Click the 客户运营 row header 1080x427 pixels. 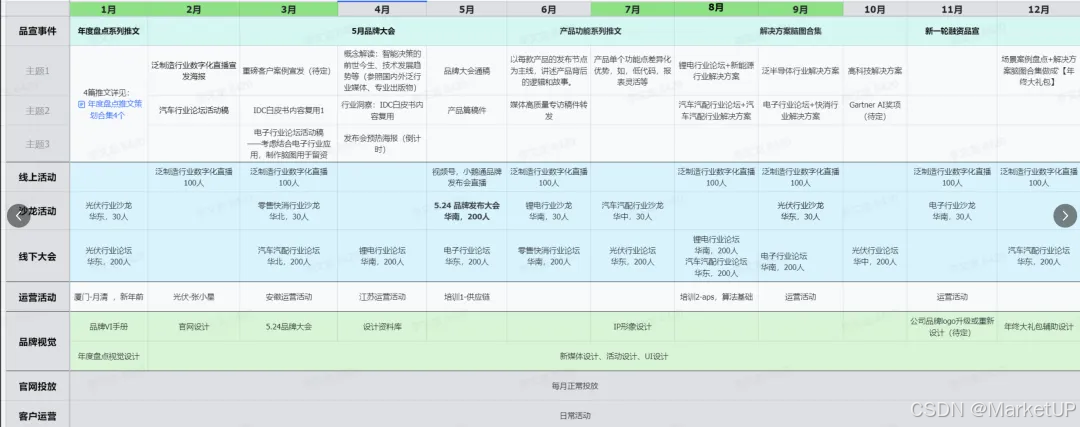pos(38,416)
